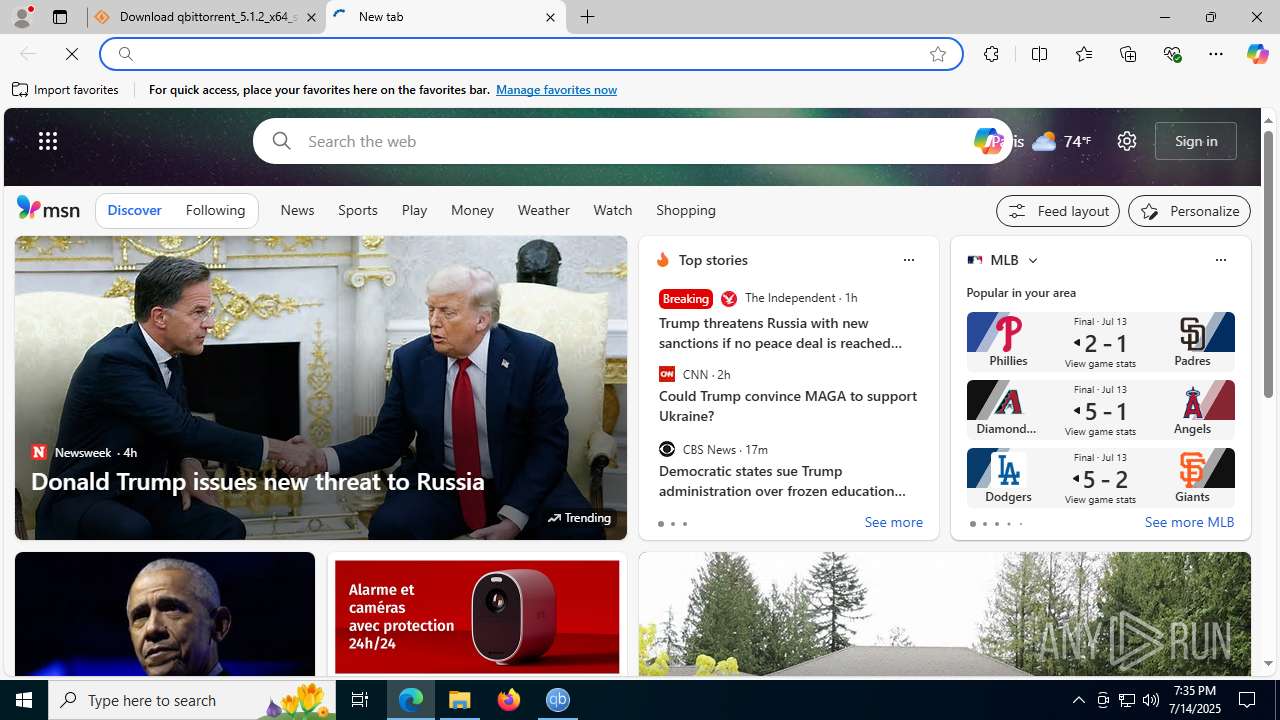This screenshot has width=1280, height=720.
Task: Stop loading the page
Action: 72,54
